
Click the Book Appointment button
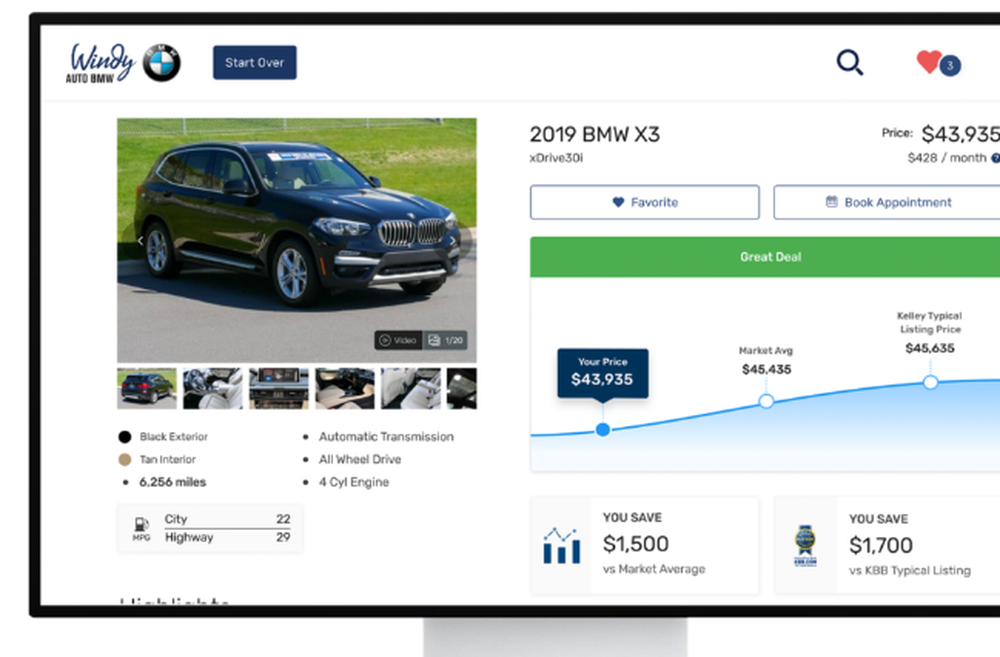(x=887, y=202)
